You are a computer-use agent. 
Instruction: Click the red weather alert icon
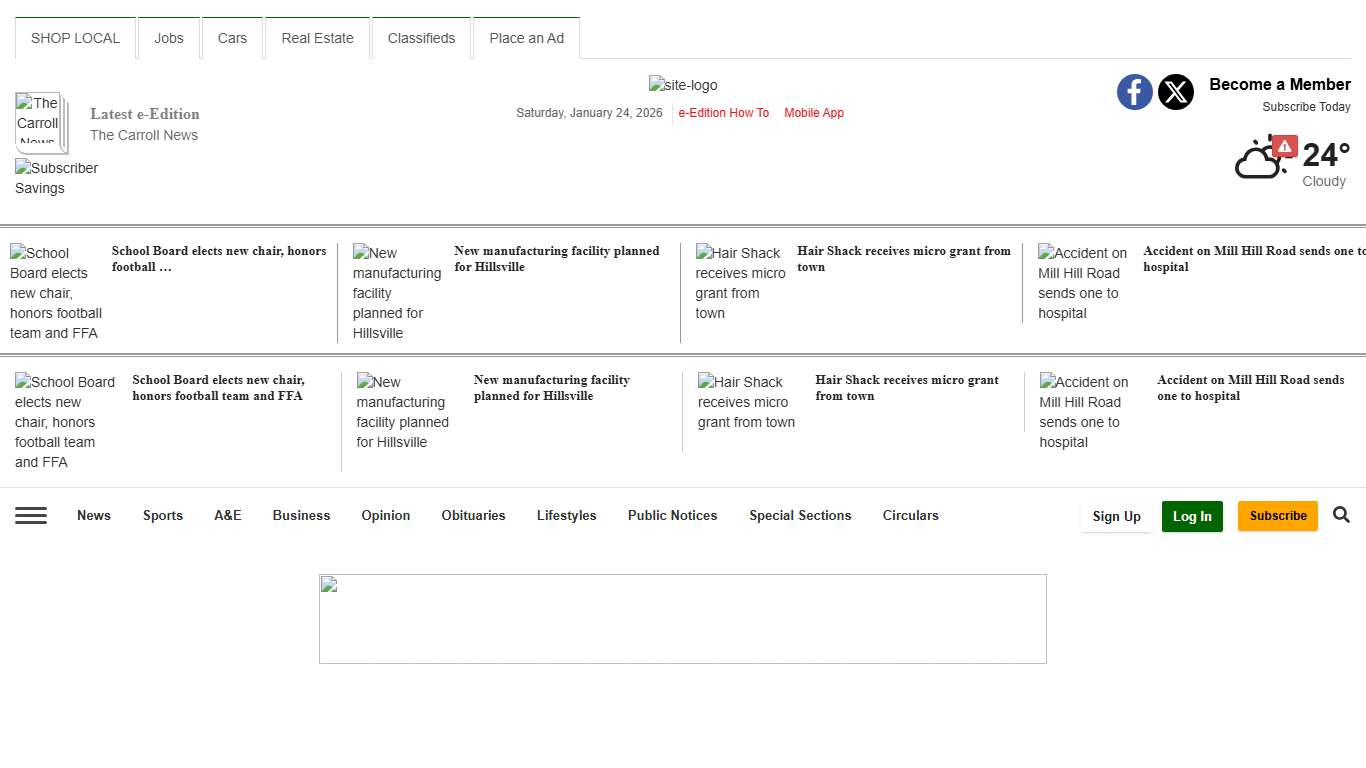(1285, 147)
